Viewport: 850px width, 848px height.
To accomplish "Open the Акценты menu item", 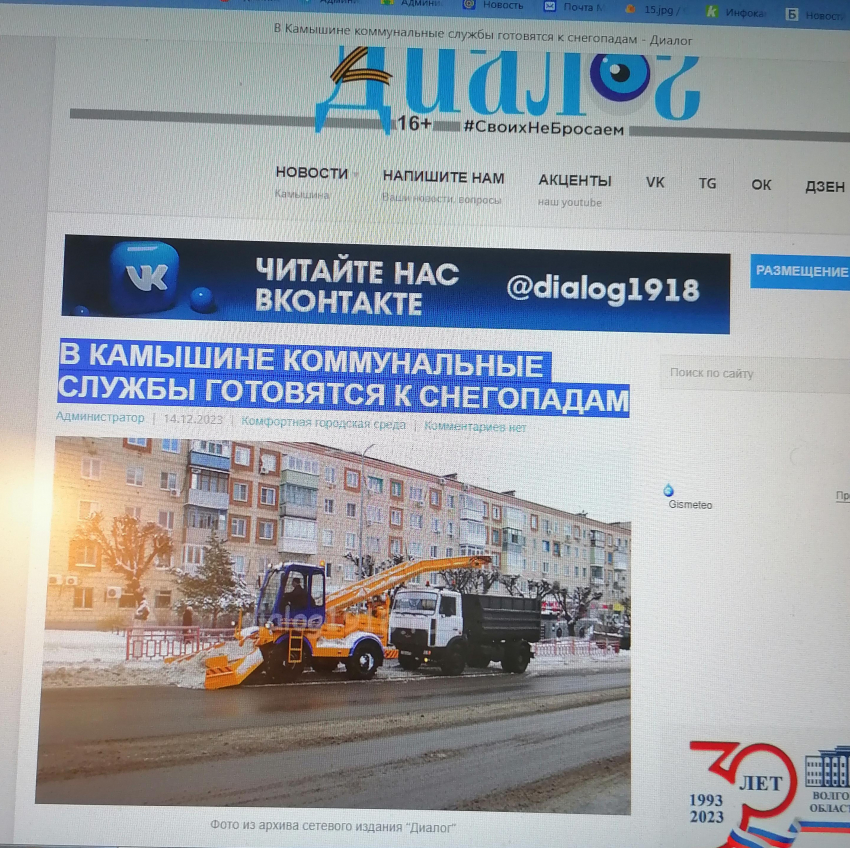I will click(x=574, y=181).
